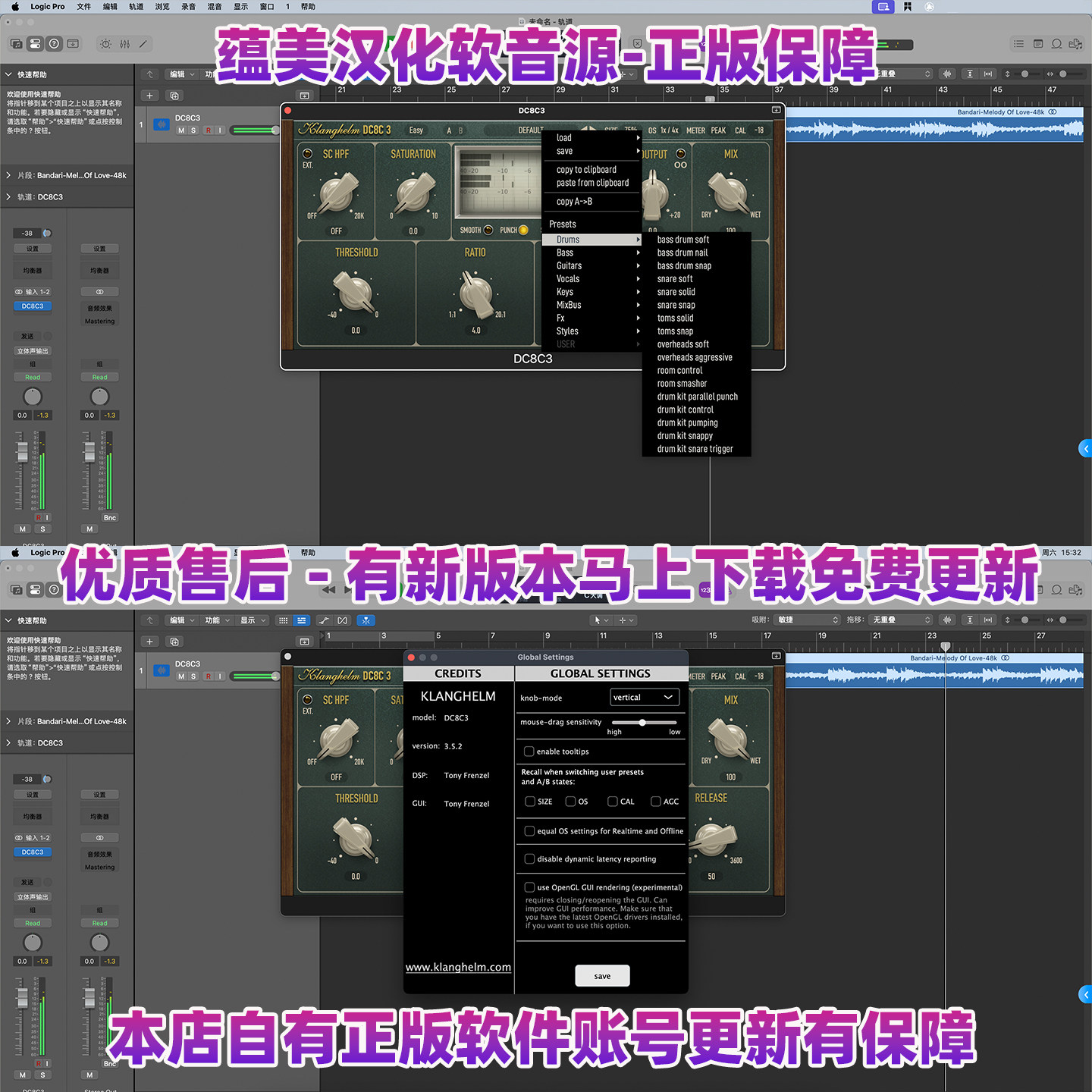1092x1092 pixels.
Task: Choose 'load' in the preset menu
Action: (x=592, y=138)
